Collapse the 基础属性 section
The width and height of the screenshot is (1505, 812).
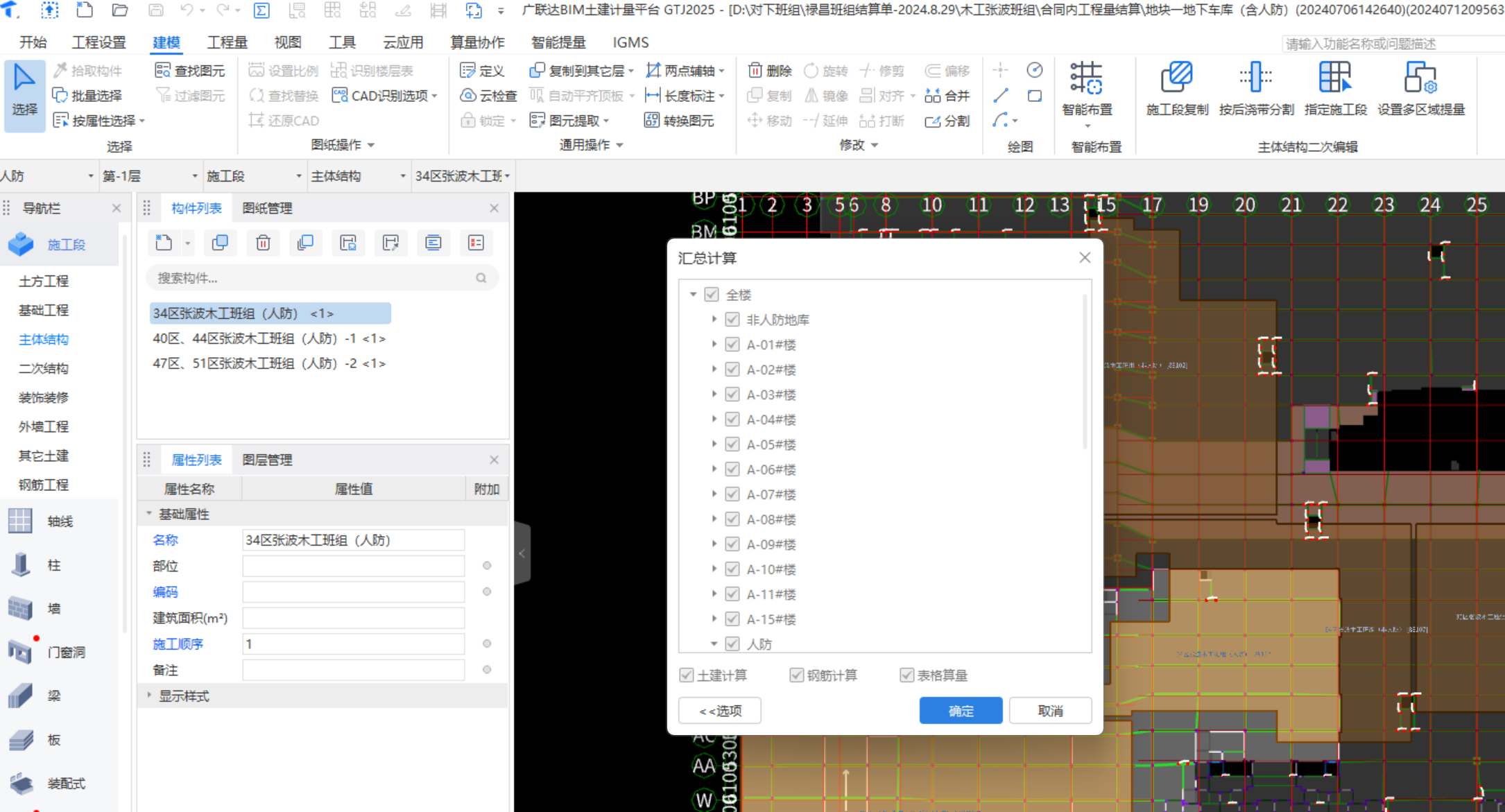coord(148,514)
